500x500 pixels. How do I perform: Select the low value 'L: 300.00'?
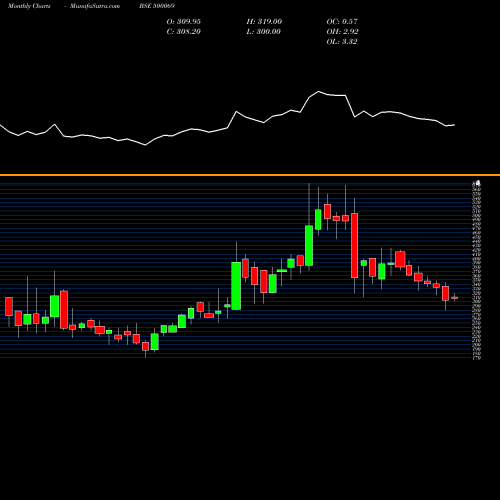pos(264,31)
